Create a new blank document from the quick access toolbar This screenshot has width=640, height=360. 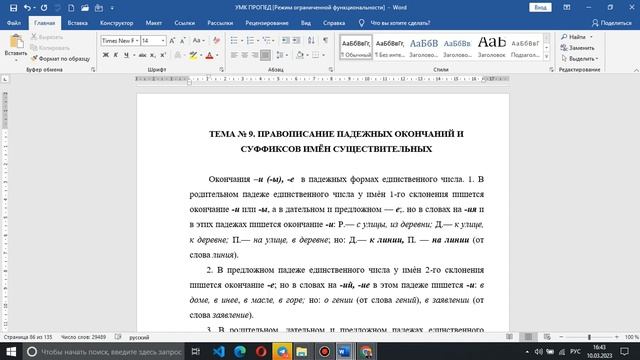(71, 8)
